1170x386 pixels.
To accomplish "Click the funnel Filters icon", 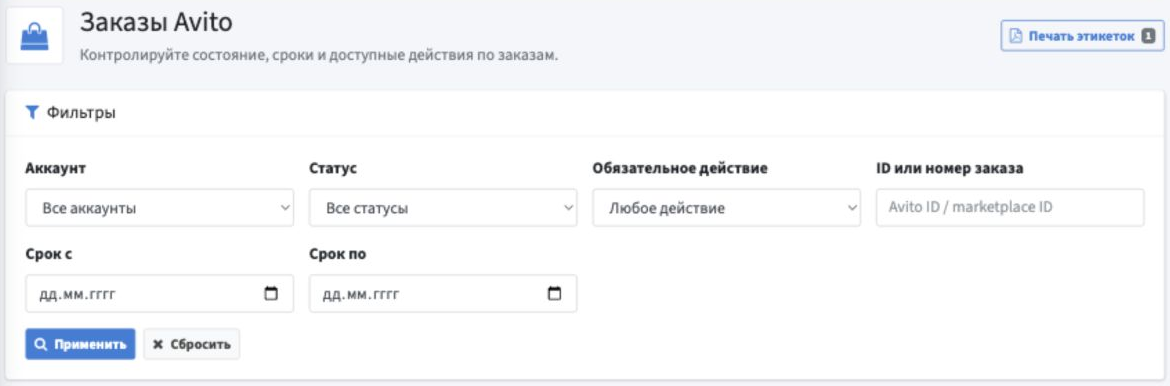I will [x=31, y=113].
